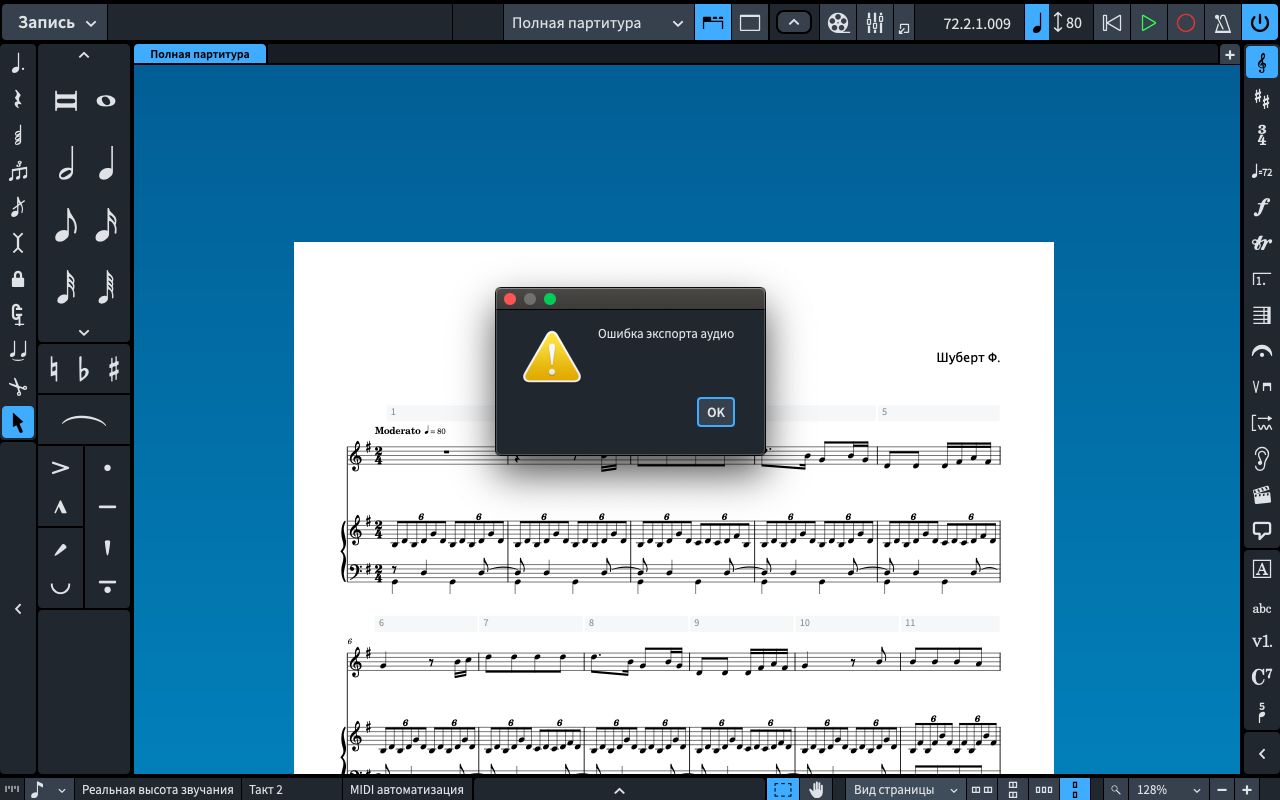Activate the select arrow tool

click(x=18, y=422)
